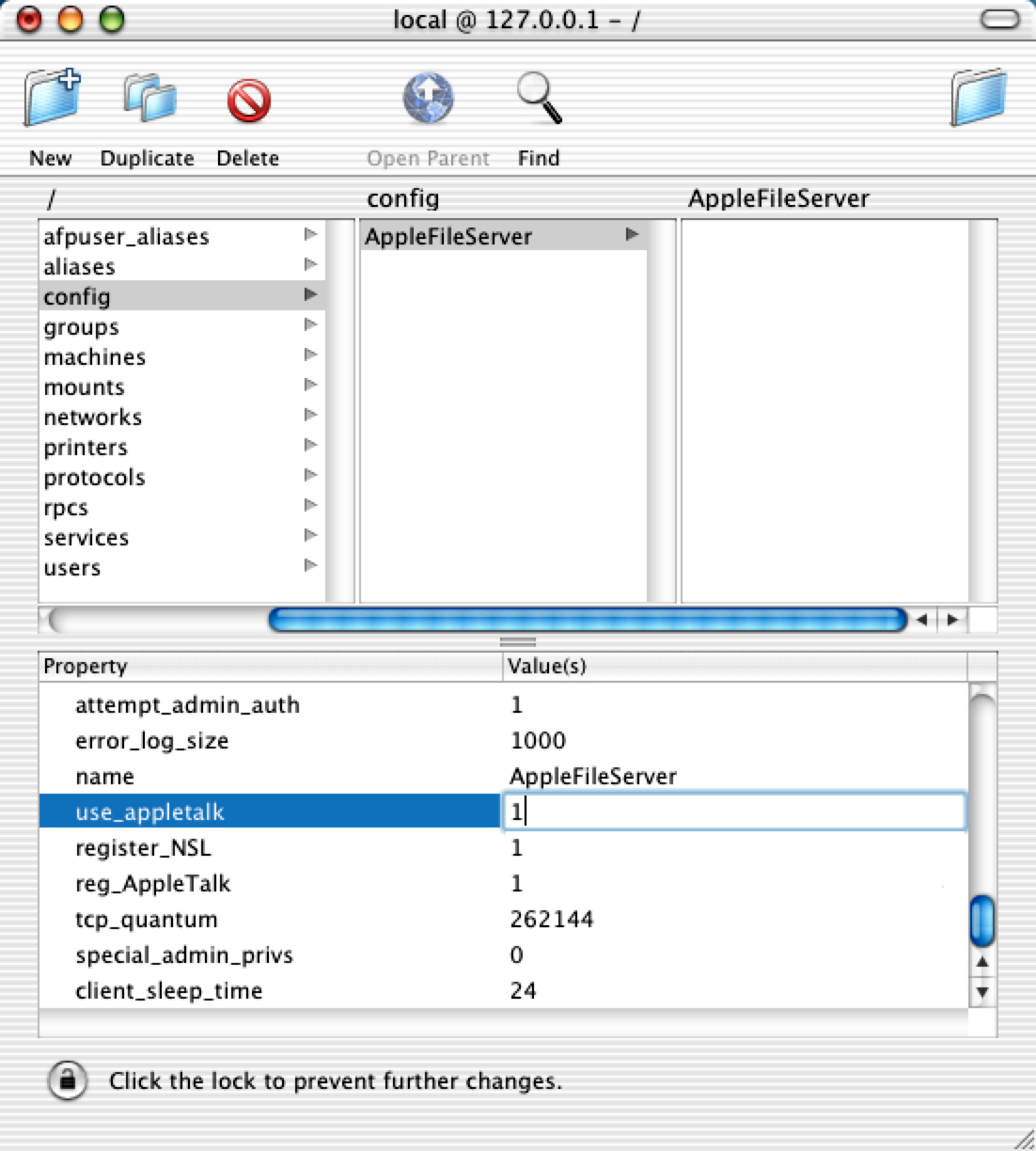This screenshot has width=1036, height=1151.
Task: Select the mounts directory
Action: pos(181,386)
